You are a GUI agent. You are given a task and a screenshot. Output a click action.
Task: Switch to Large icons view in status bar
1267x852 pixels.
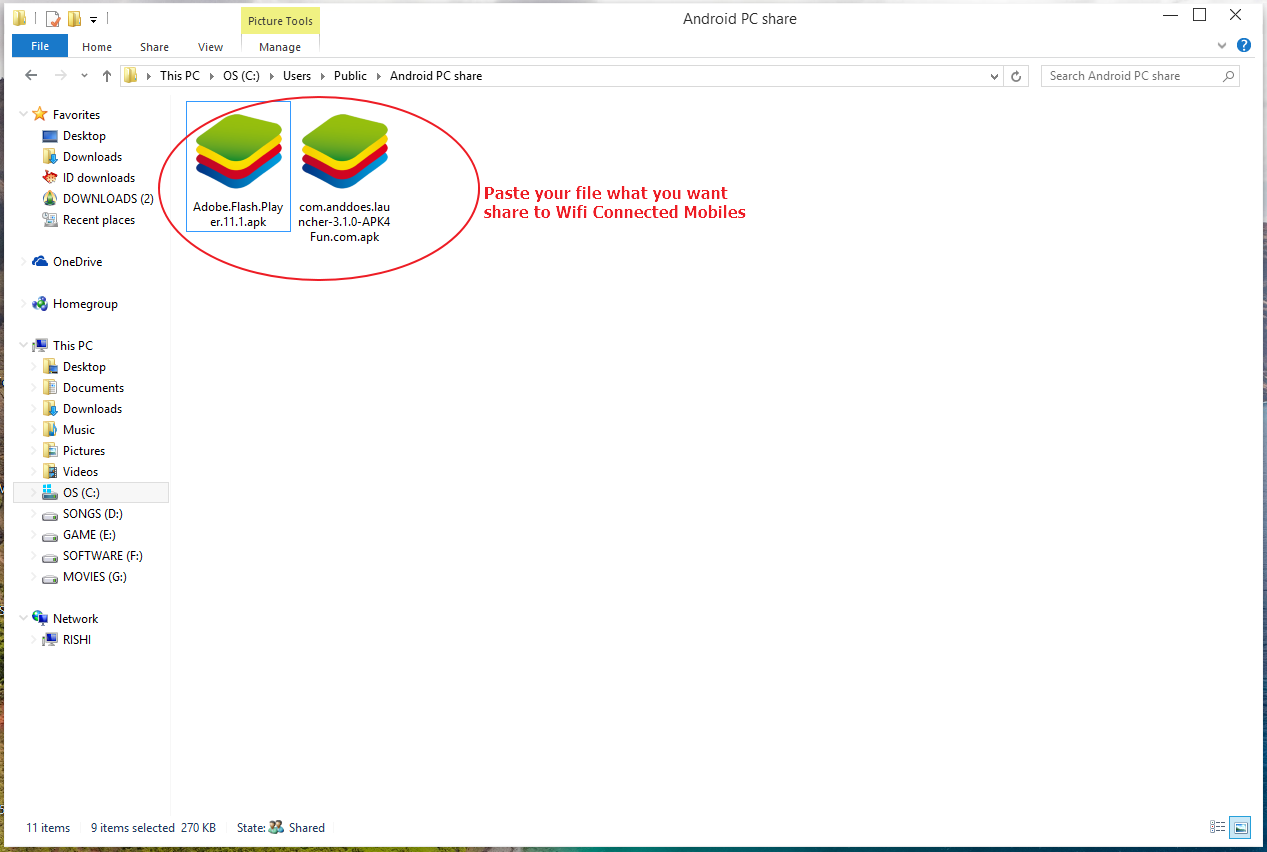[1240, 827]
